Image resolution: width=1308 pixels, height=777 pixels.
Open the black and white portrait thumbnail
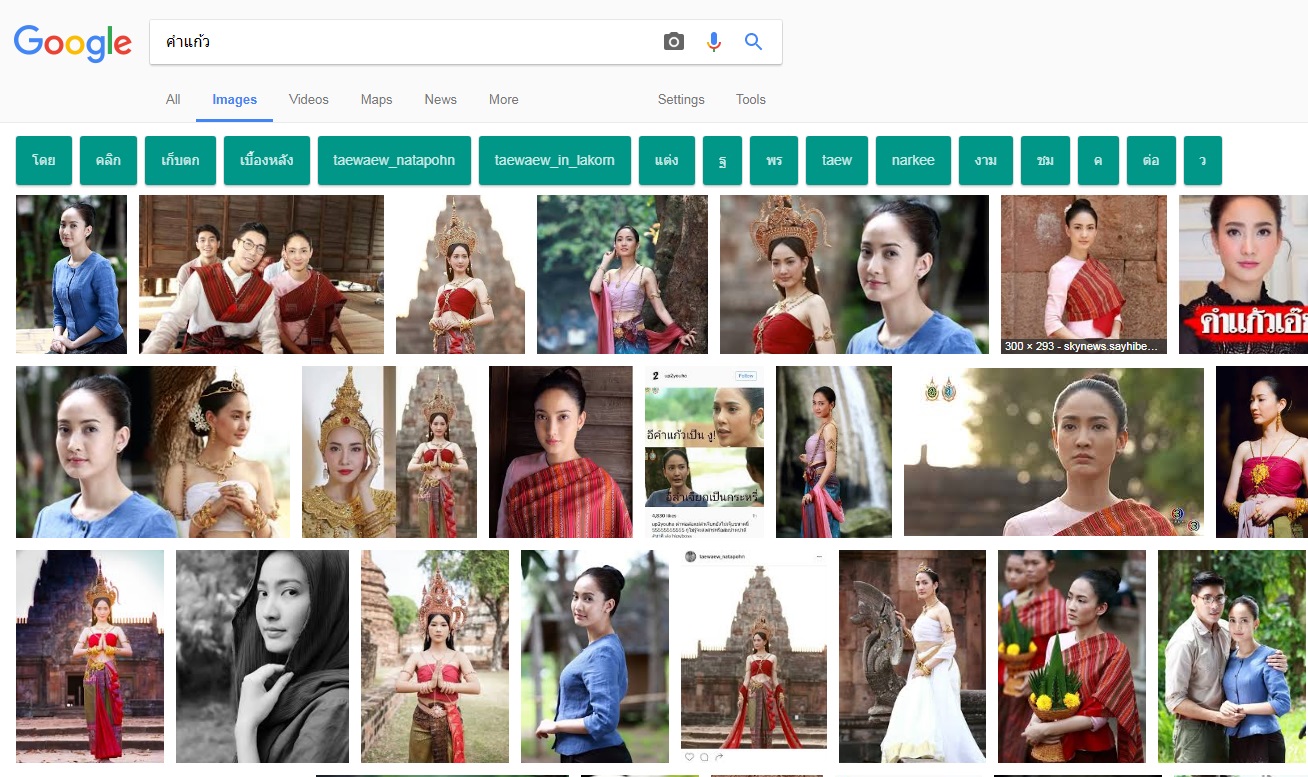[262, 656]
